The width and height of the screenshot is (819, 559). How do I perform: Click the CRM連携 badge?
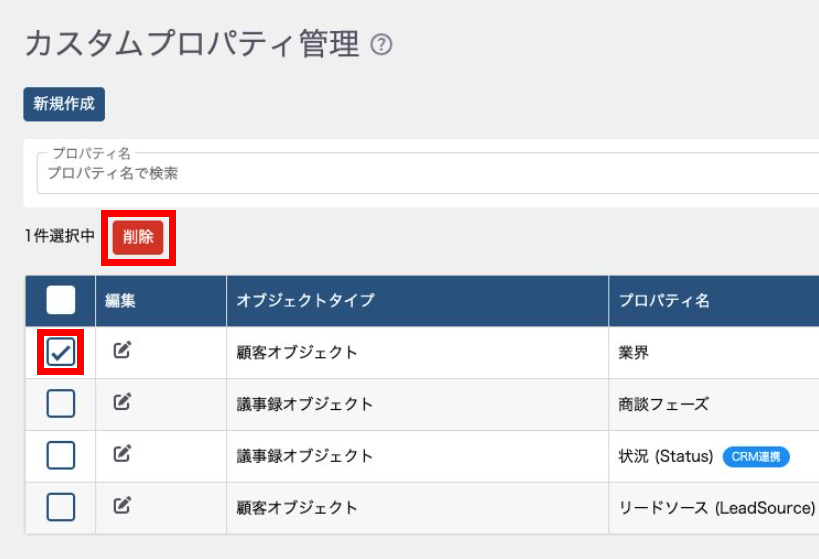tap(756, 457)
